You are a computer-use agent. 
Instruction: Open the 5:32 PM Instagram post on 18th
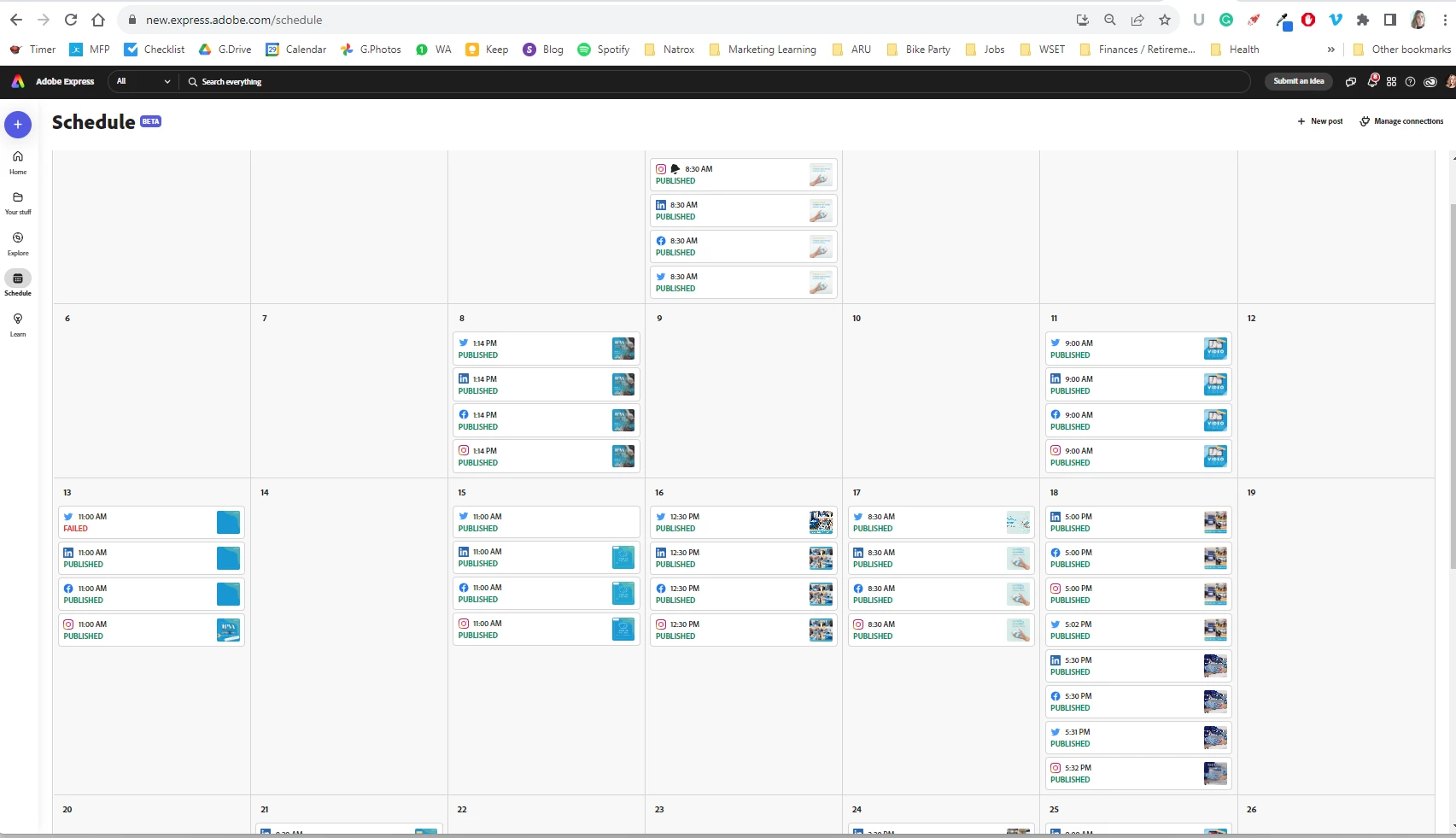point(1138,774)
